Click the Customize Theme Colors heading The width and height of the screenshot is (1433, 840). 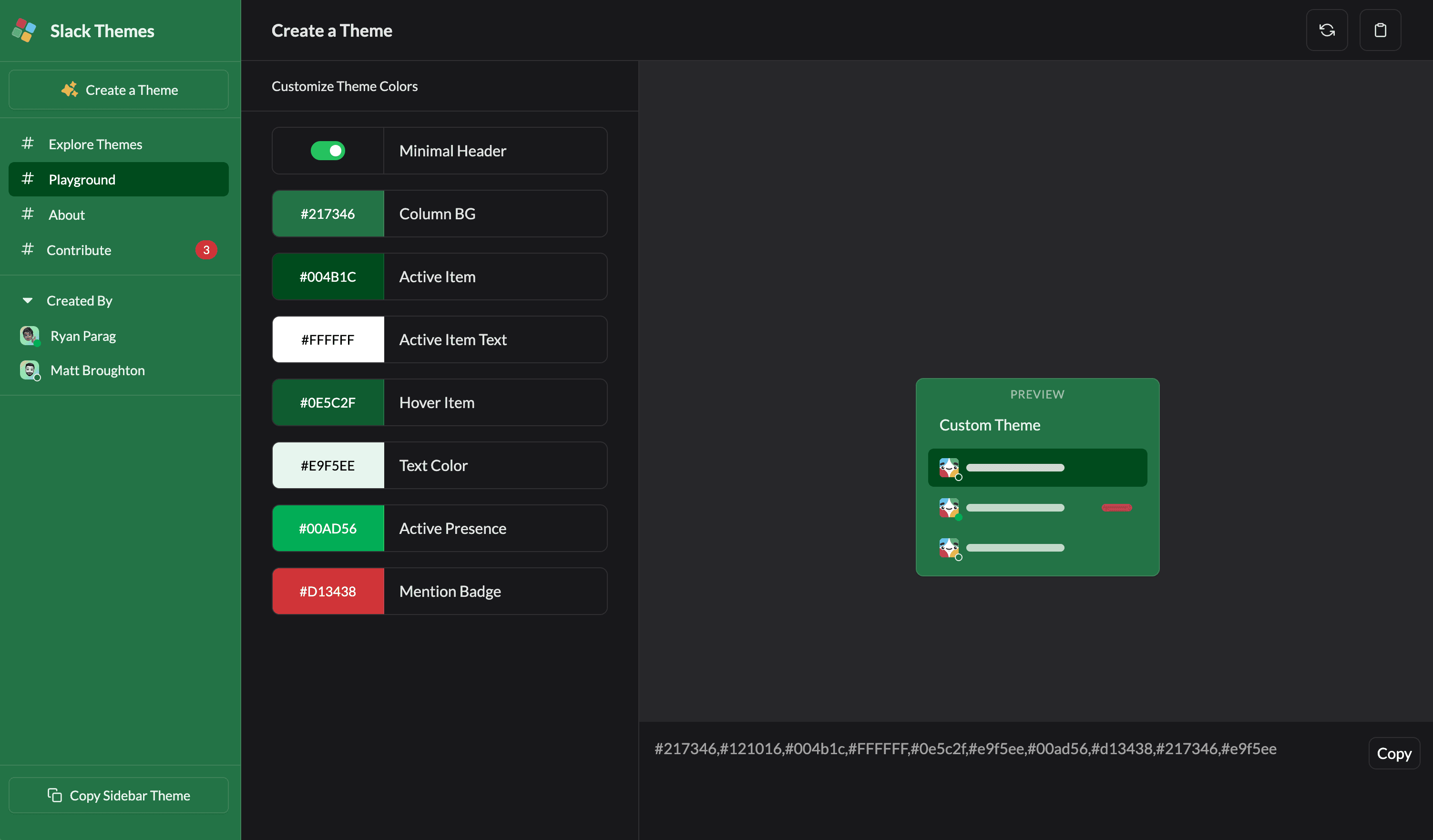point(345,86)
